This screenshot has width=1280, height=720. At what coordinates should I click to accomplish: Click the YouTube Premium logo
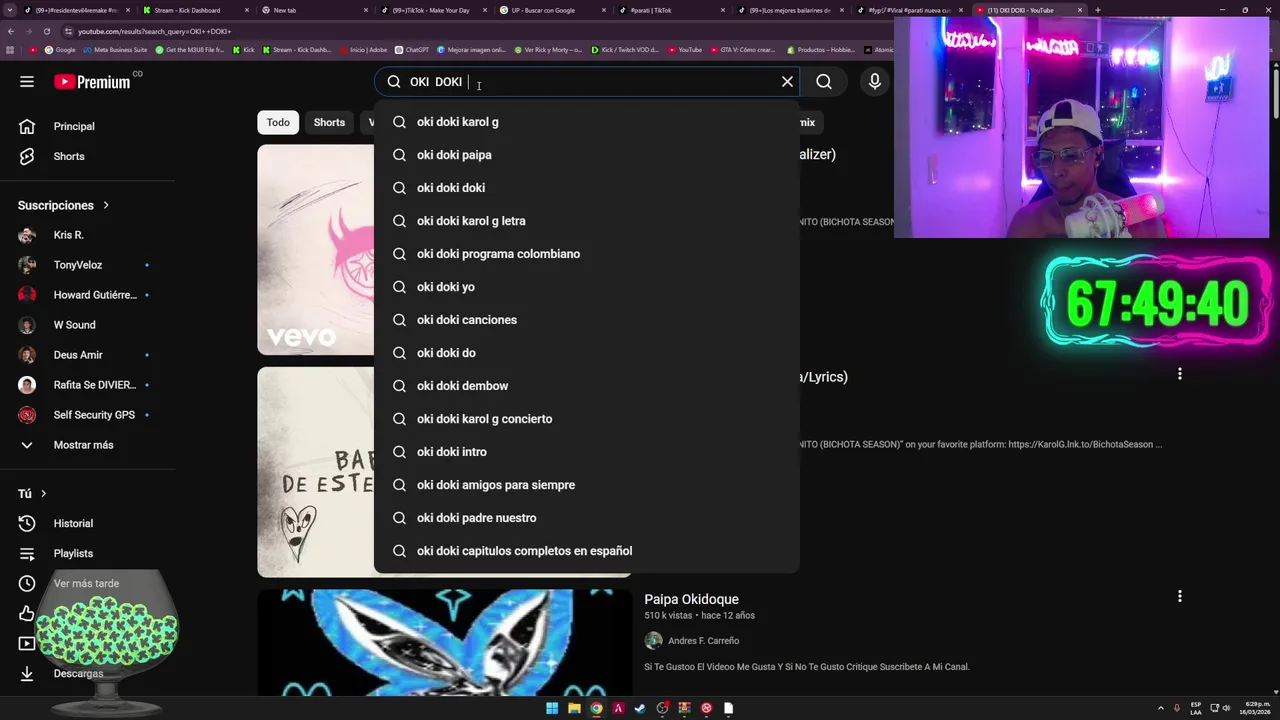pos(92,82)
